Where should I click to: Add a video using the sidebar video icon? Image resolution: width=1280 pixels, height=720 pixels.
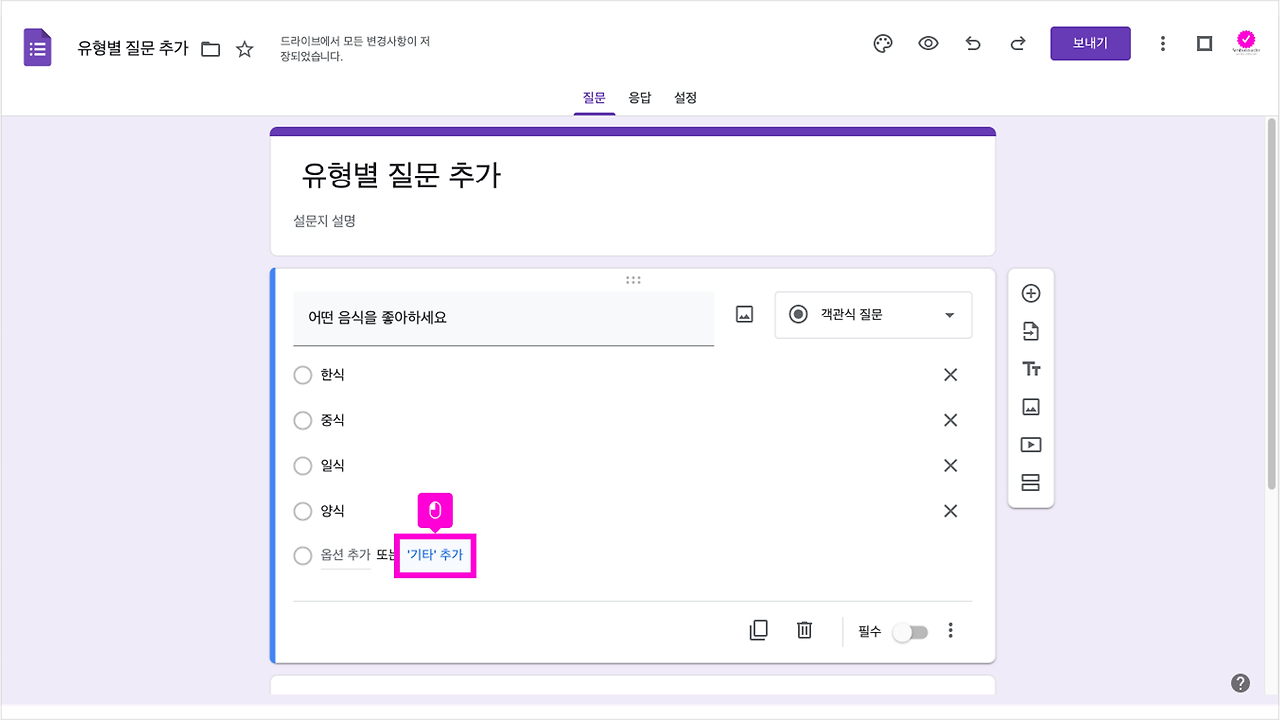(x=1030, y=444)
